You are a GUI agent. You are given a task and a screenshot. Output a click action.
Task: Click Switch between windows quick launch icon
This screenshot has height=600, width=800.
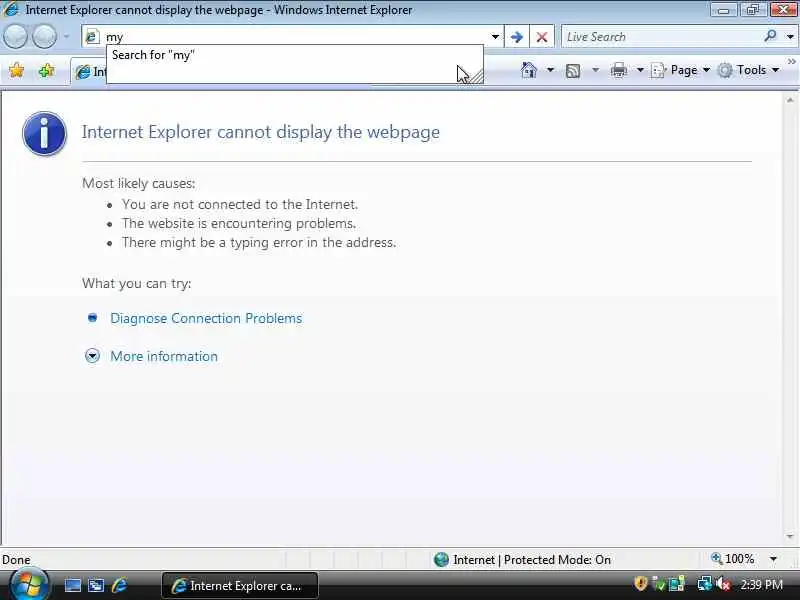click(96, 585)
